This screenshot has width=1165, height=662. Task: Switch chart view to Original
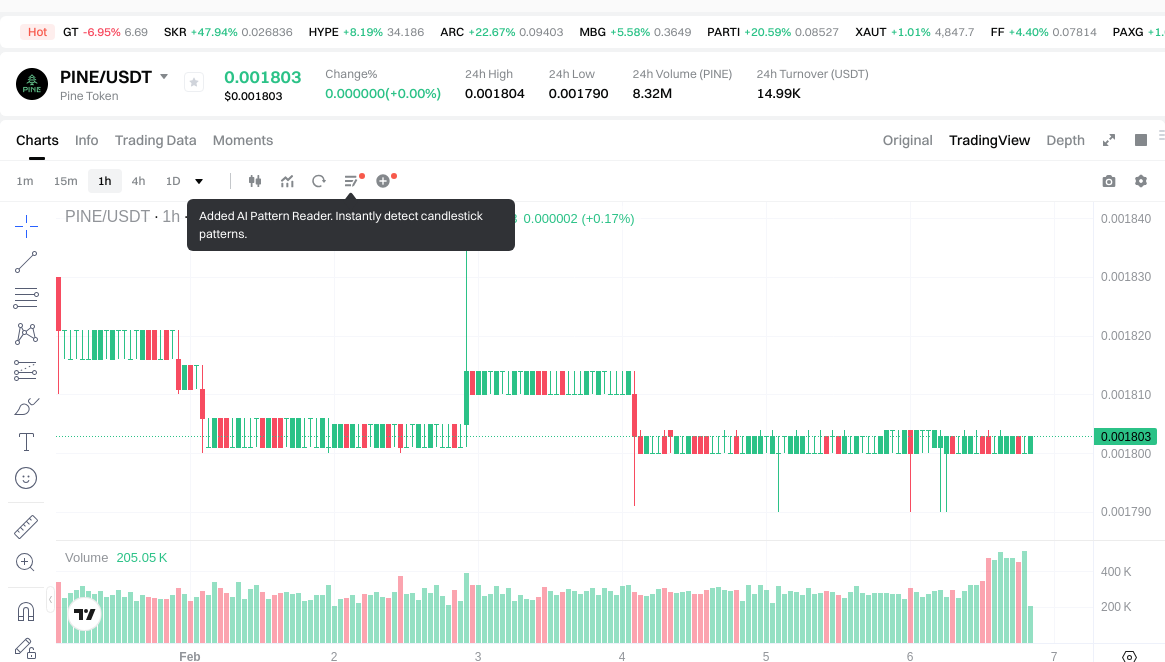pos(907,140)
